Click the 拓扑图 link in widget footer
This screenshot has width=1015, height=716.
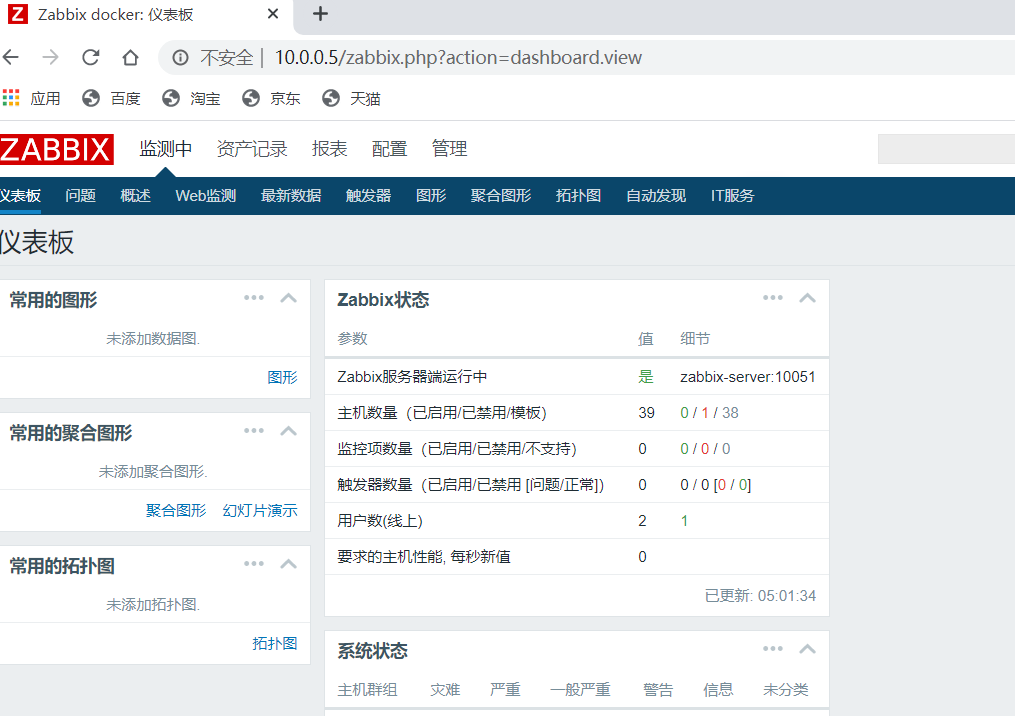275,643
